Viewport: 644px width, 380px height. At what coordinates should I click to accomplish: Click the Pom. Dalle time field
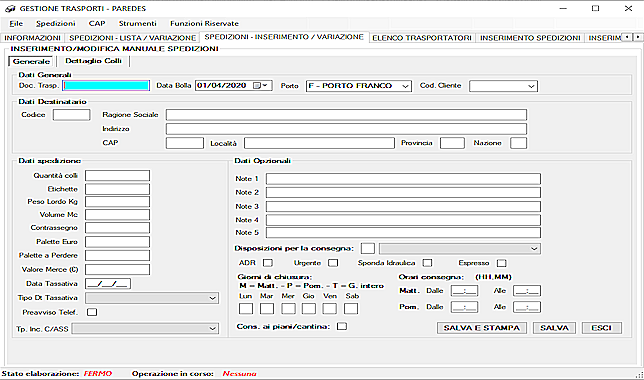tap(464, 307)
